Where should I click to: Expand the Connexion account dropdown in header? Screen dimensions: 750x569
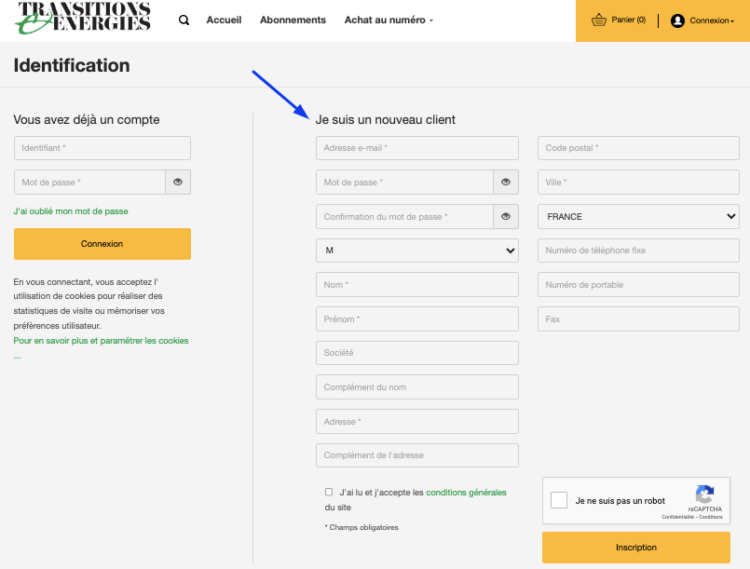pos(711,20)
